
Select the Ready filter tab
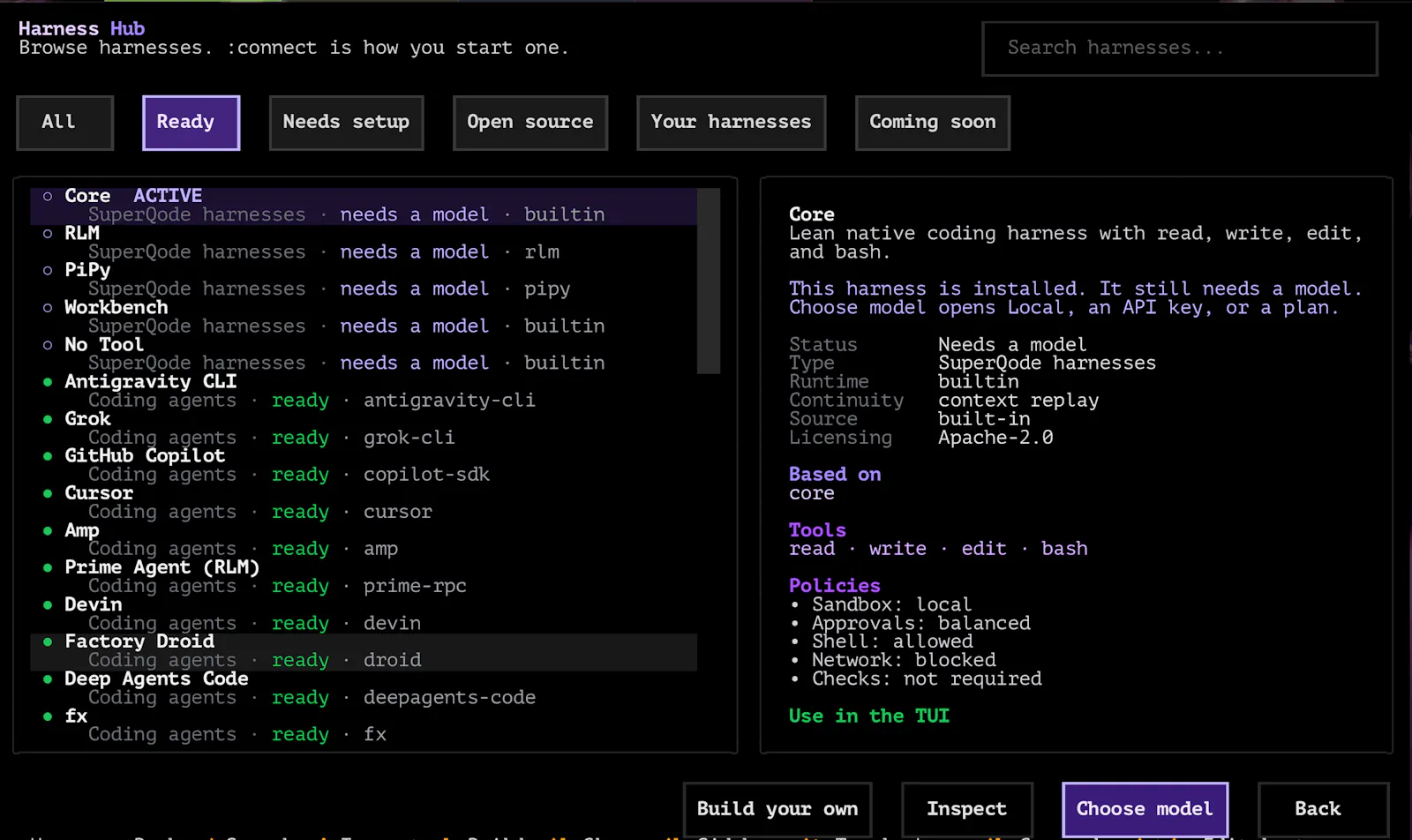[191, 123]
